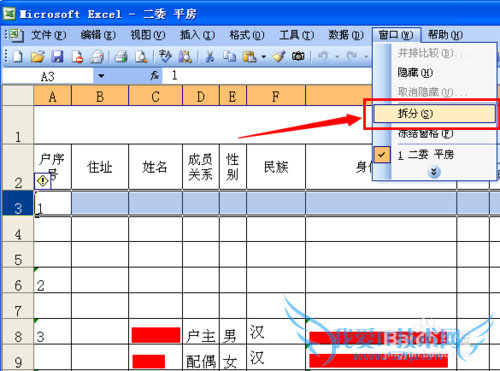This screenshot has height=371, width=500.
Task: Click the cell containing 户主
Action: [x=201, y=332]
